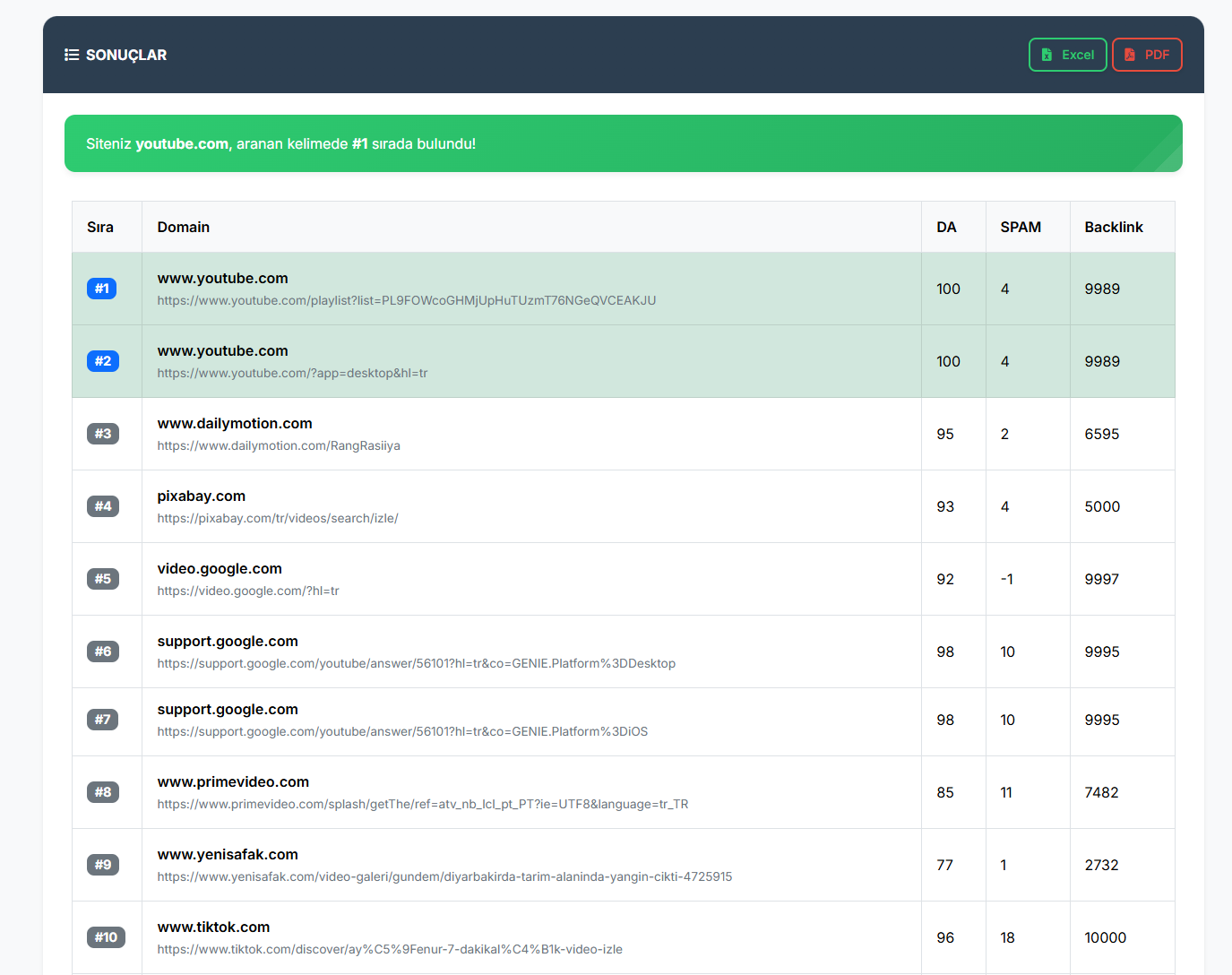Click the Backlink value 7482

click(1102, 792)
